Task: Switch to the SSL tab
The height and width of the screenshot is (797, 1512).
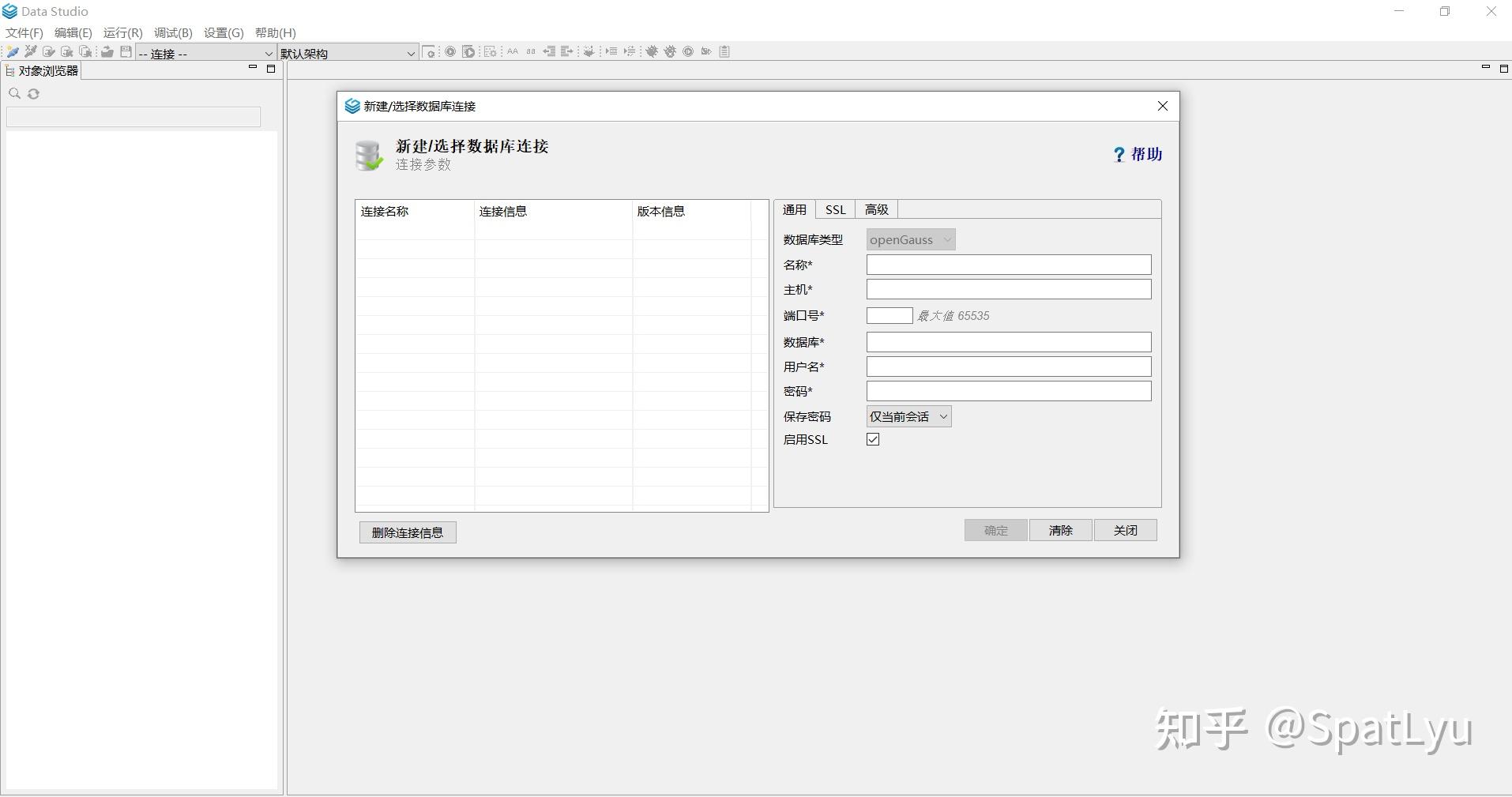Action: coord(835,209)
